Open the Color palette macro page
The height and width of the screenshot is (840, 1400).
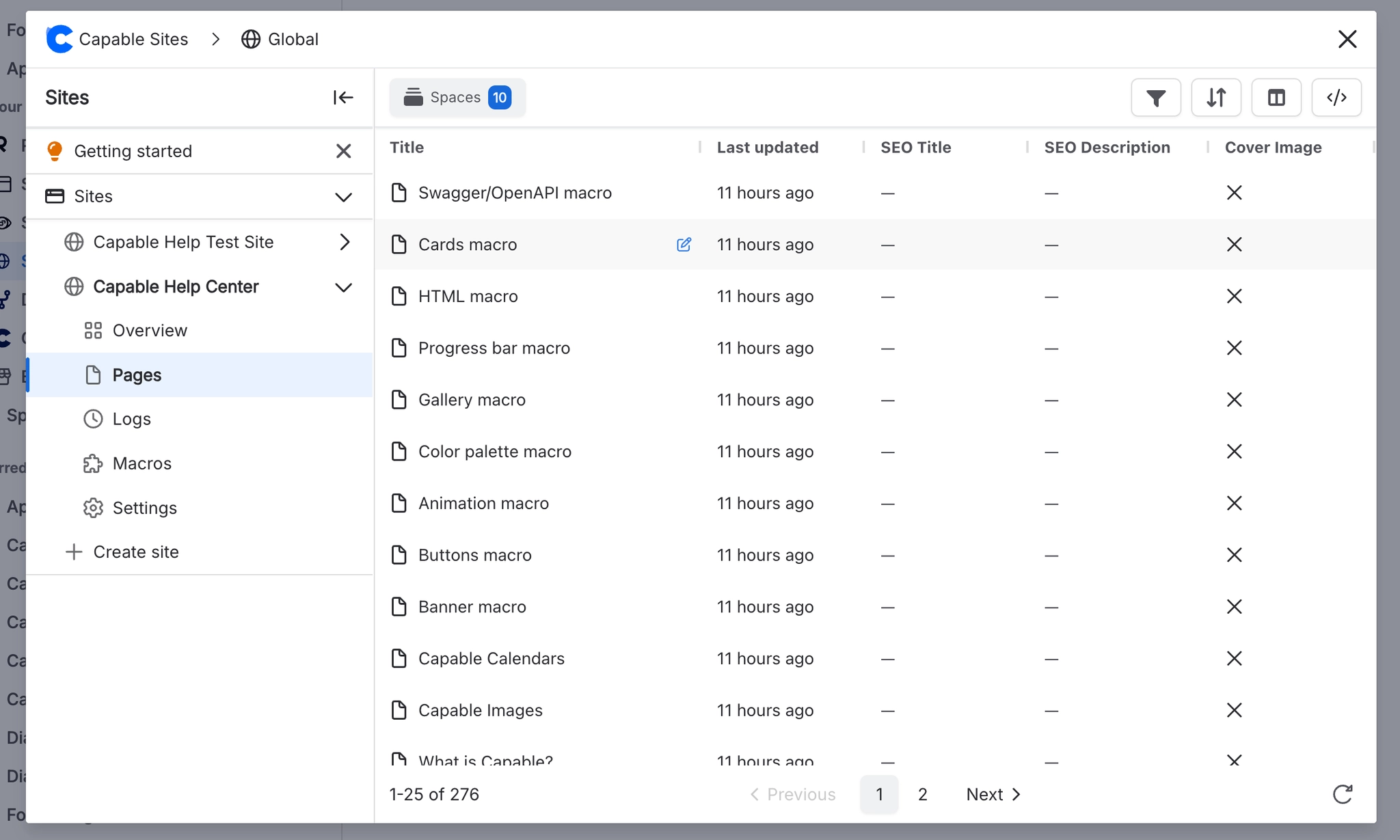[495, 452]
